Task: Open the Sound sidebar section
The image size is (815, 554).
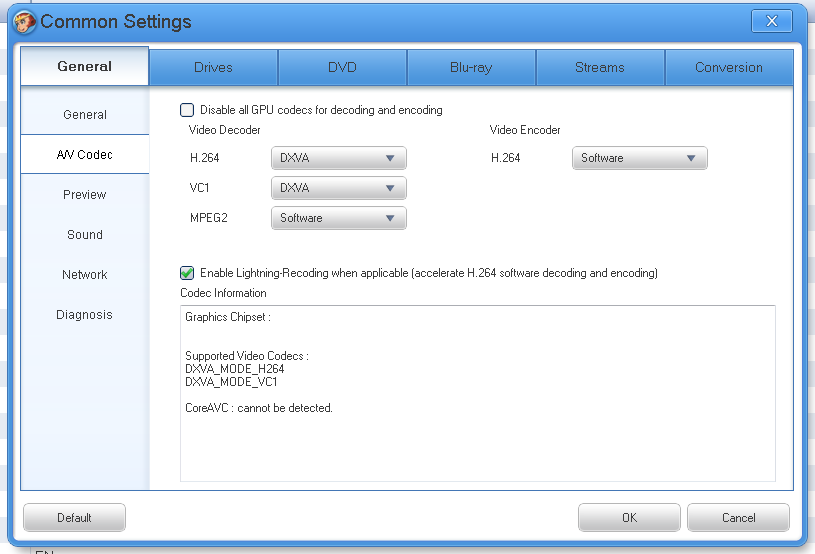Action: click(85, 234)
